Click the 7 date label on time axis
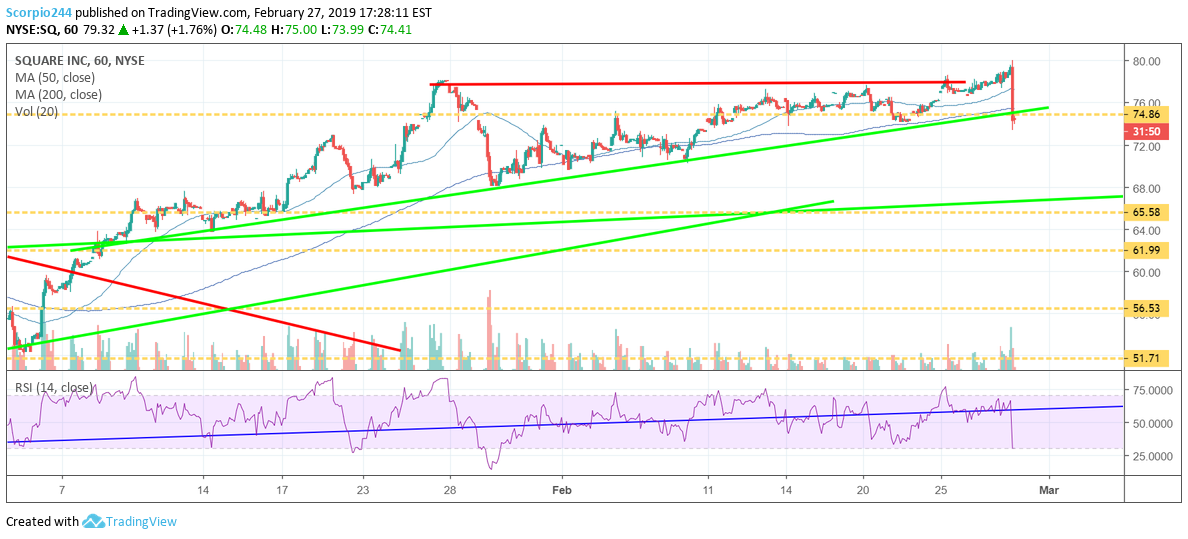Image resolution: width=1188 pixels, height=539 pixels. [61, 490]
